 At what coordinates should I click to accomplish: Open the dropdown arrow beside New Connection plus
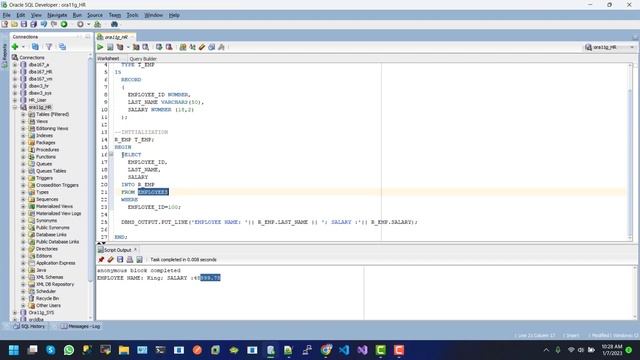pos(23,47)
